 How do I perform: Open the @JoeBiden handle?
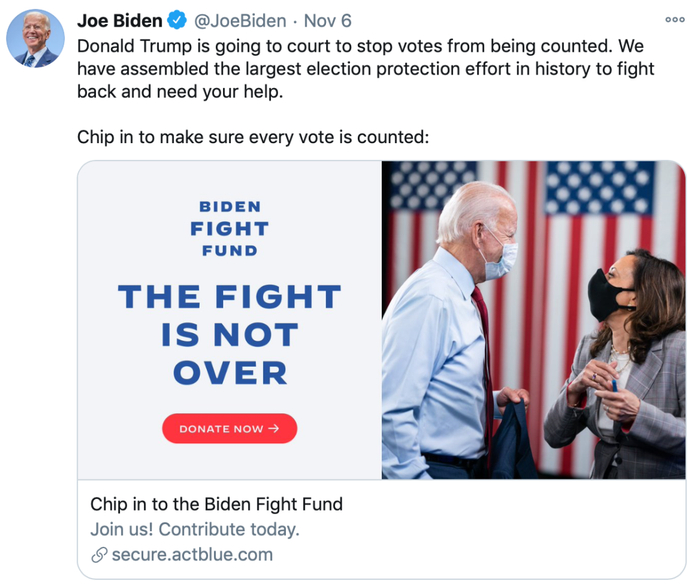(x=239, y=20)
